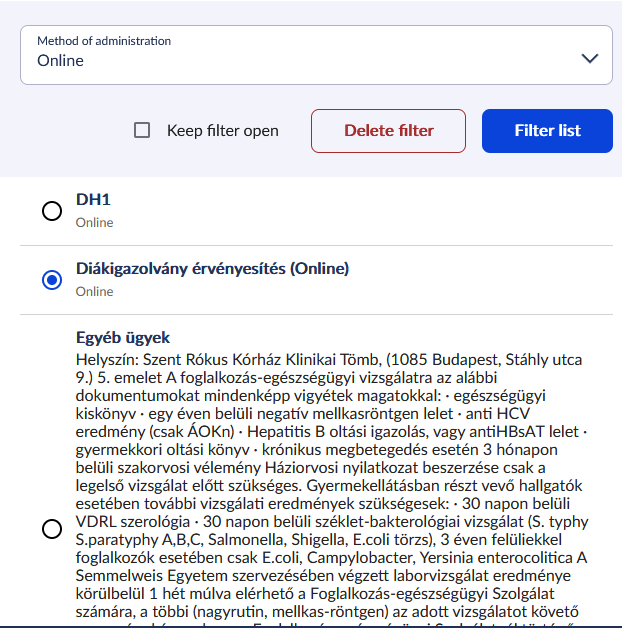Open the Method of administration dropdown
The image size is (622, 628).
tap(316, 55)
